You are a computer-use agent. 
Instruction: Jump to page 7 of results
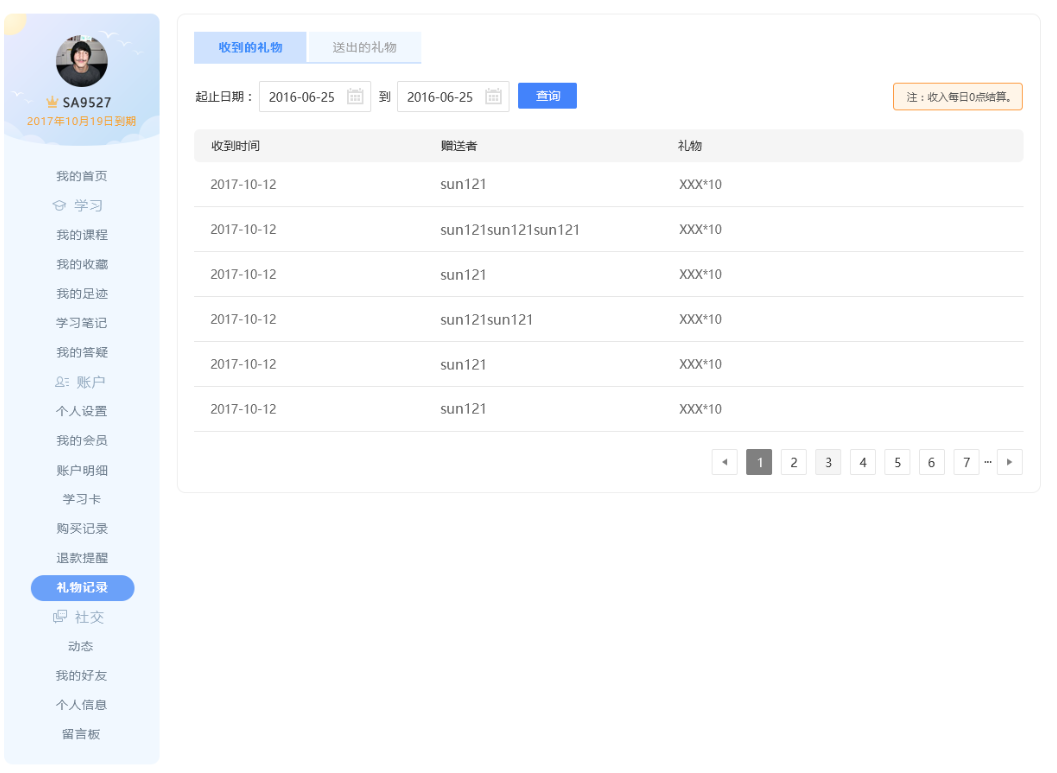966,462
